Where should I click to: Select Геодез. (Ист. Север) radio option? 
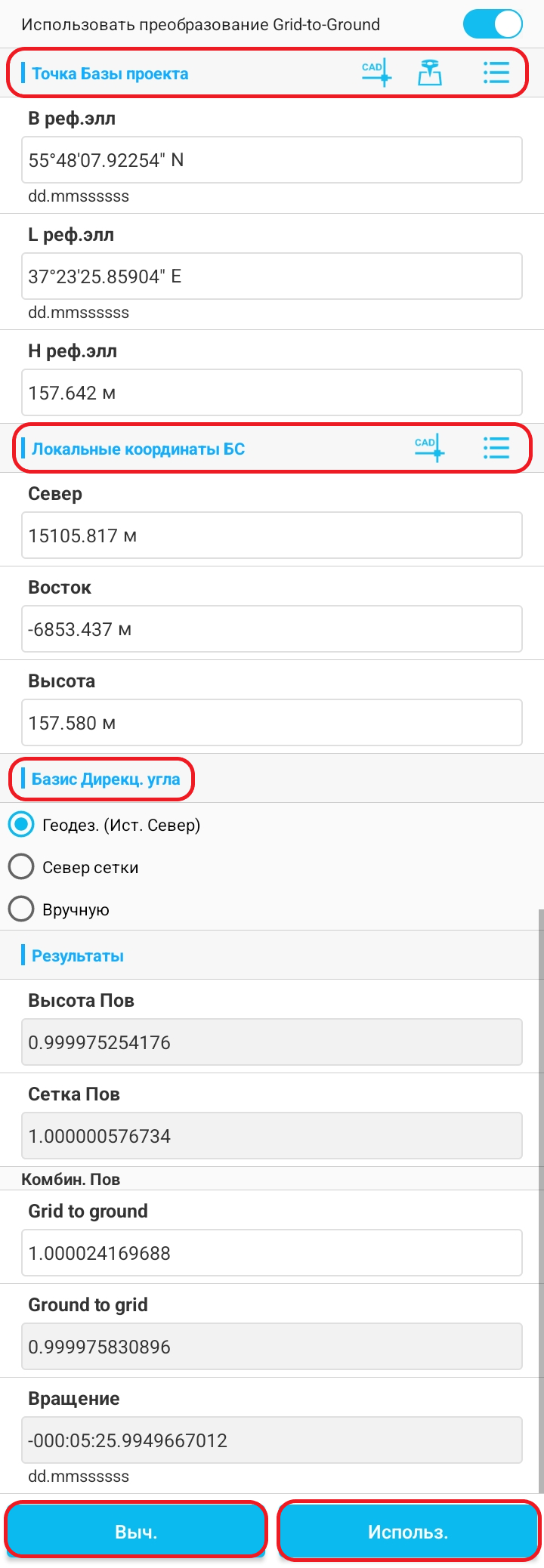(x=21, y=825)
